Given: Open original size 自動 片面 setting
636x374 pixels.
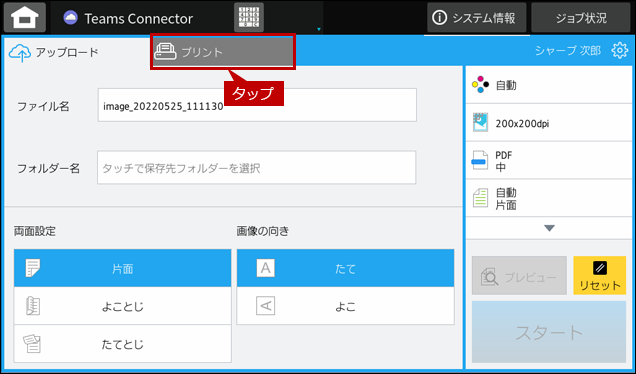Looking at the screenshot, I should (549, 198).
